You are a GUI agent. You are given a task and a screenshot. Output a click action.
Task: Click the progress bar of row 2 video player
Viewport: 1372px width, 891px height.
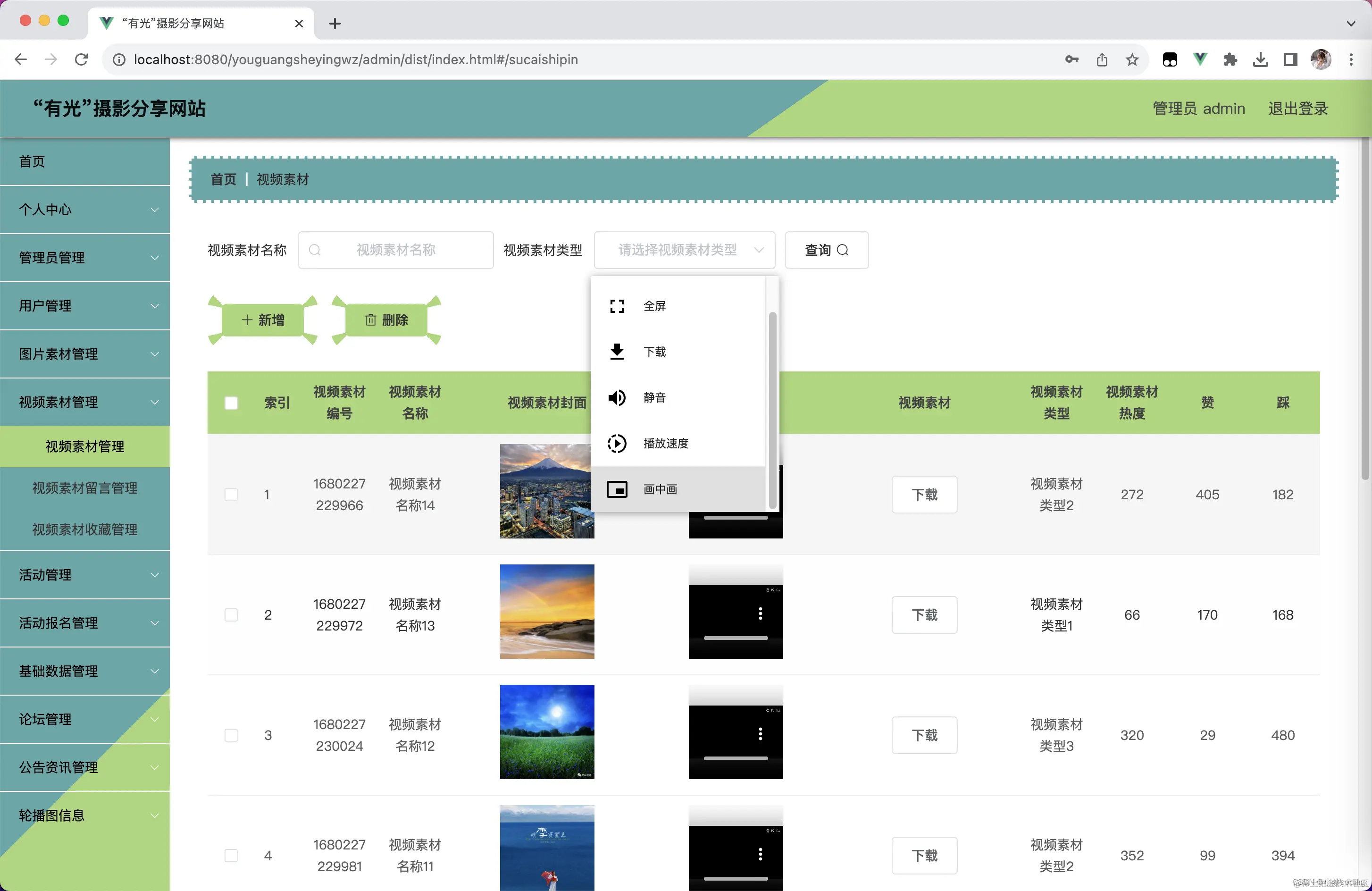736,639
